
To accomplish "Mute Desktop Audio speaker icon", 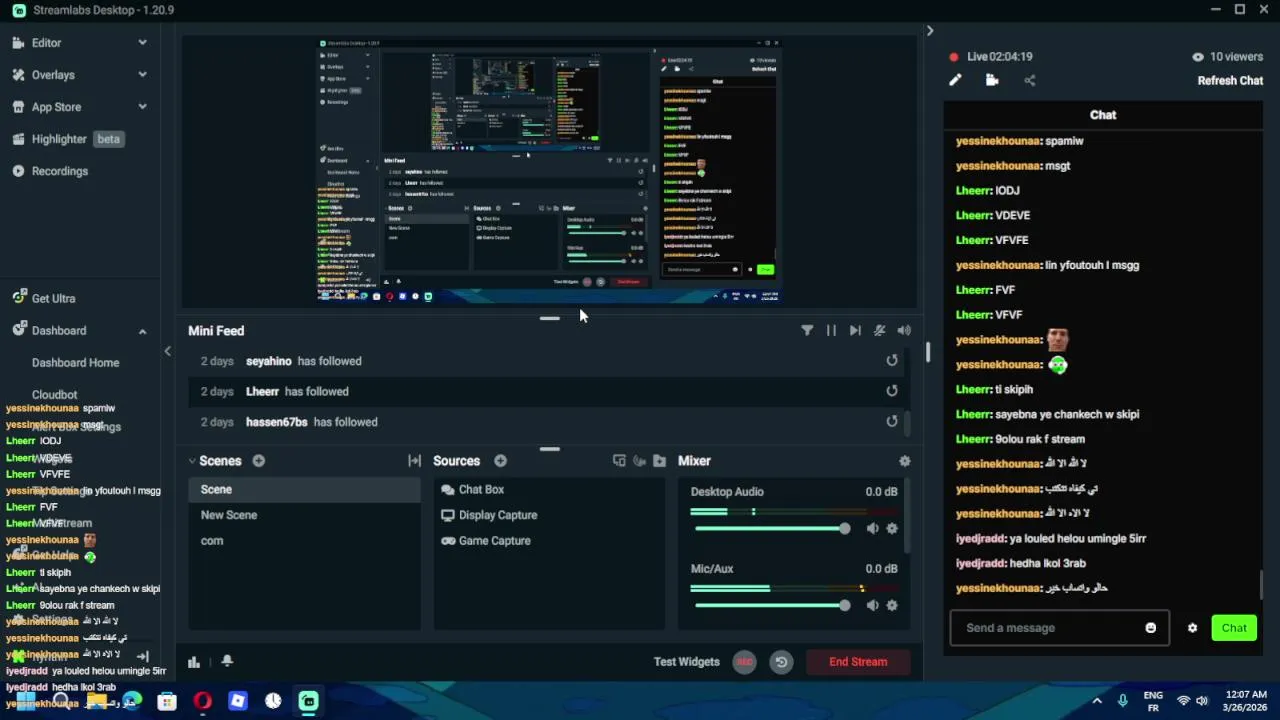I will tap(873, 529).
